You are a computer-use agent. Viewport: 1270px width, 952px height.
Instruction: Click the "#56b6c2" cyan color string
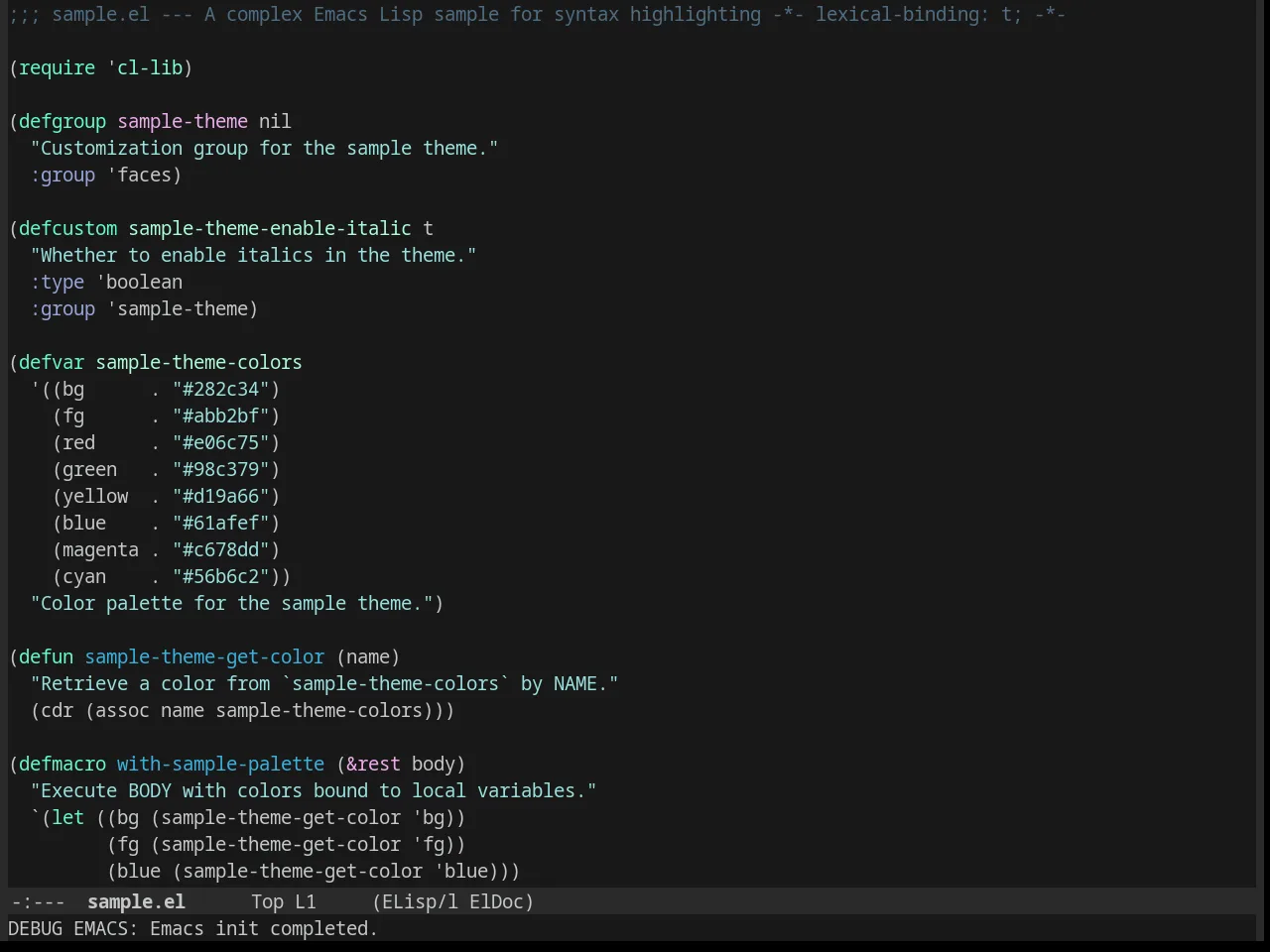pyautogui.click(x=221, y=576)
